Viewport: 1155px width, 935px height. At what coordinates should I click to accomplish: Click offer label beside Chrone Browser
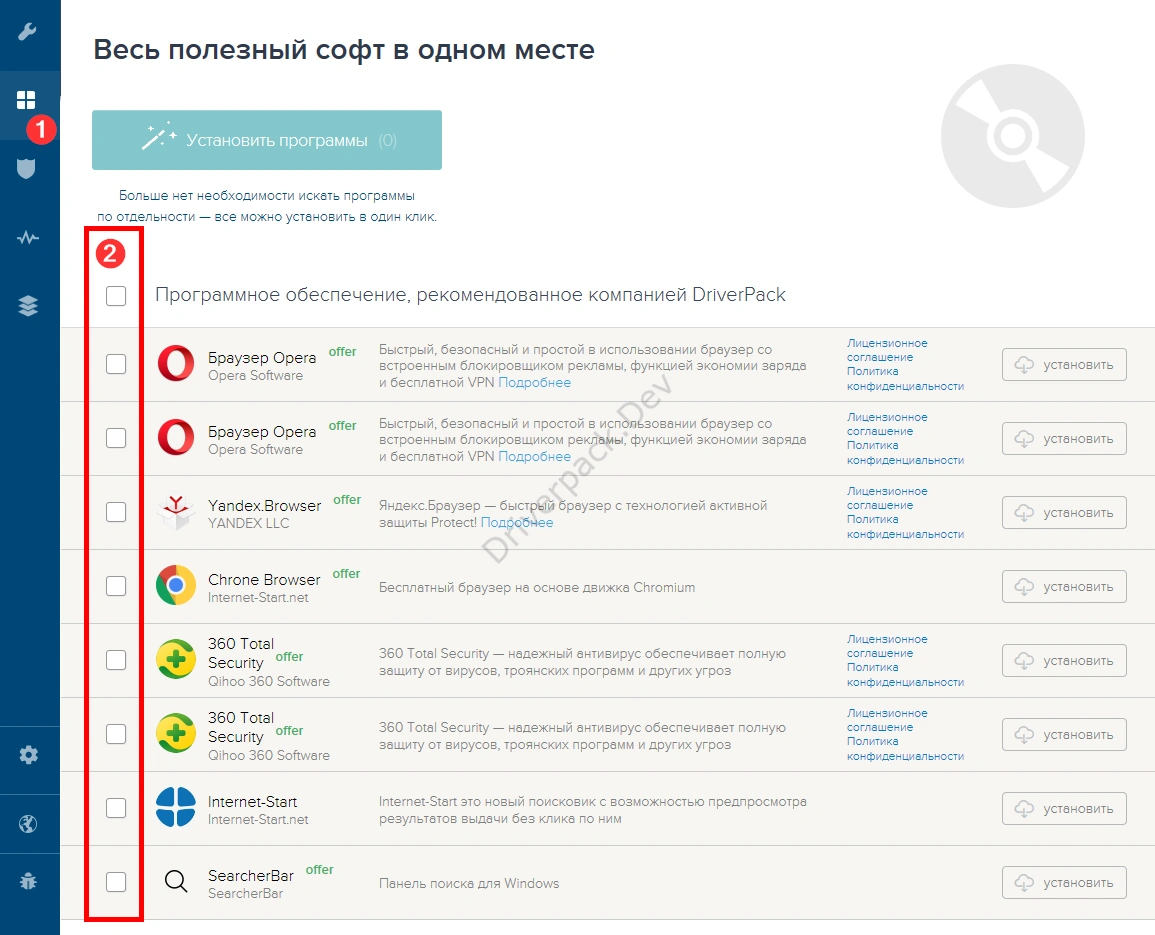tap(346, 573)
